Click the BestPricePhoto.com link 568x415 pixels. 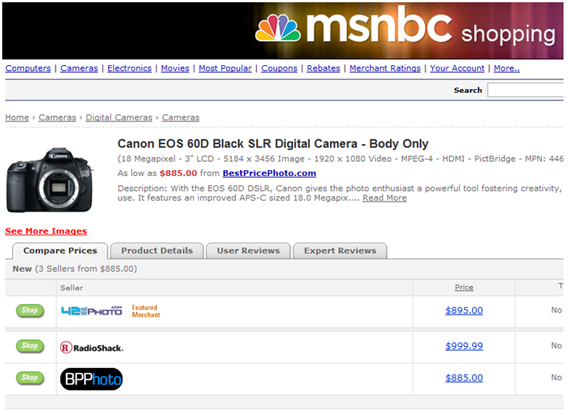coord(269,173)
